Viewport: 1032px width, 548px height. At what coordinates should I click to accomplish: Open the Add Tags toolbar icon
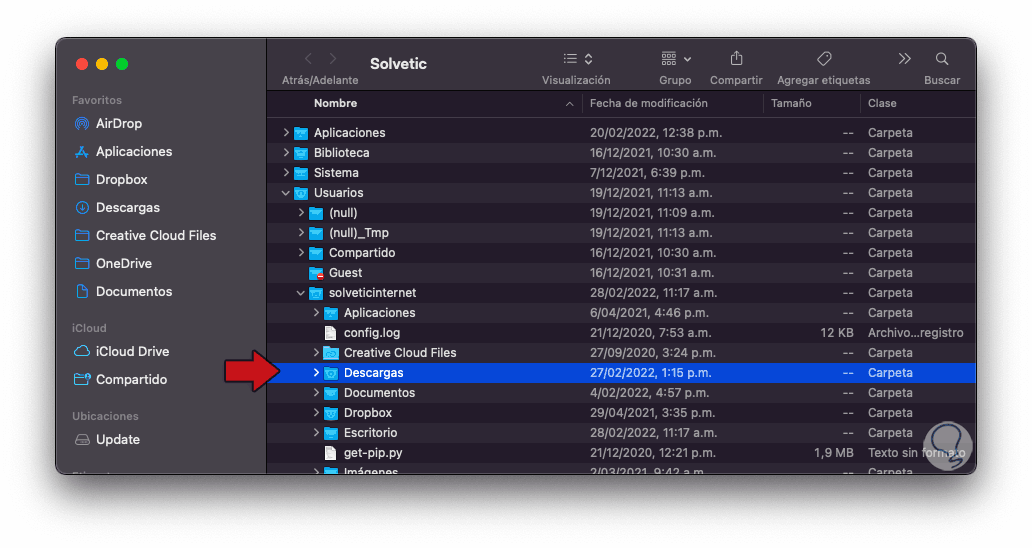coord(823,59)
